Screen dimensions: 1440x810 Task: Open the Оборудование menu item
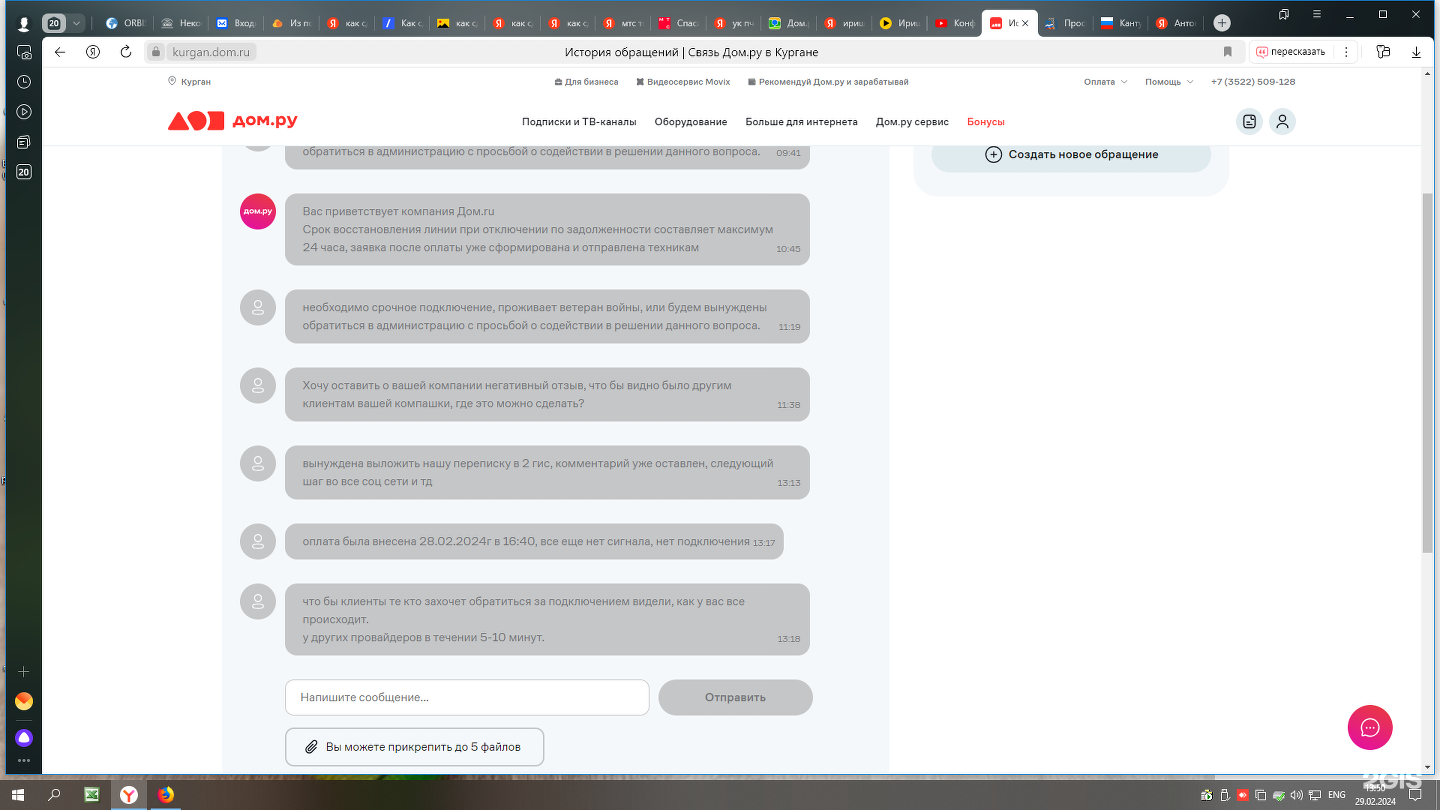691,122
